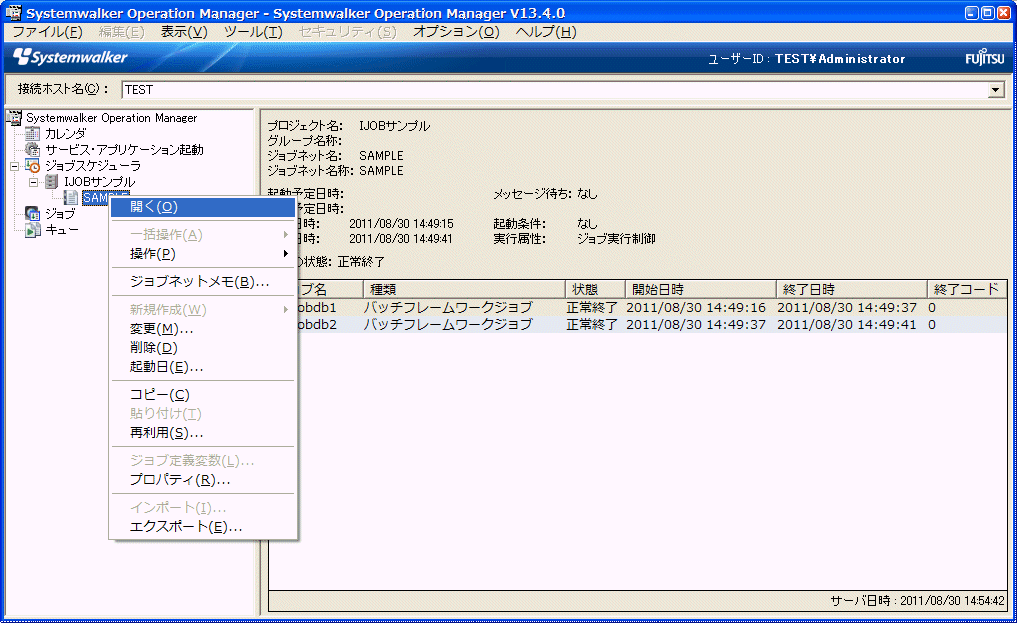The width and height of the screenshot is (1017, 623).
Task: Select the キュー tree item
Action: point(62,229)
